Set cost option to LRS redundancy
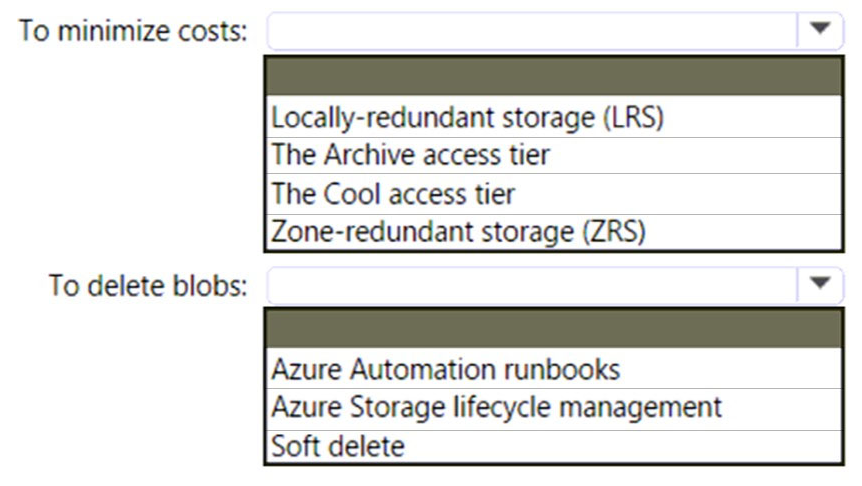Viewport: 862px width, 486px height. tap(554, 117)
